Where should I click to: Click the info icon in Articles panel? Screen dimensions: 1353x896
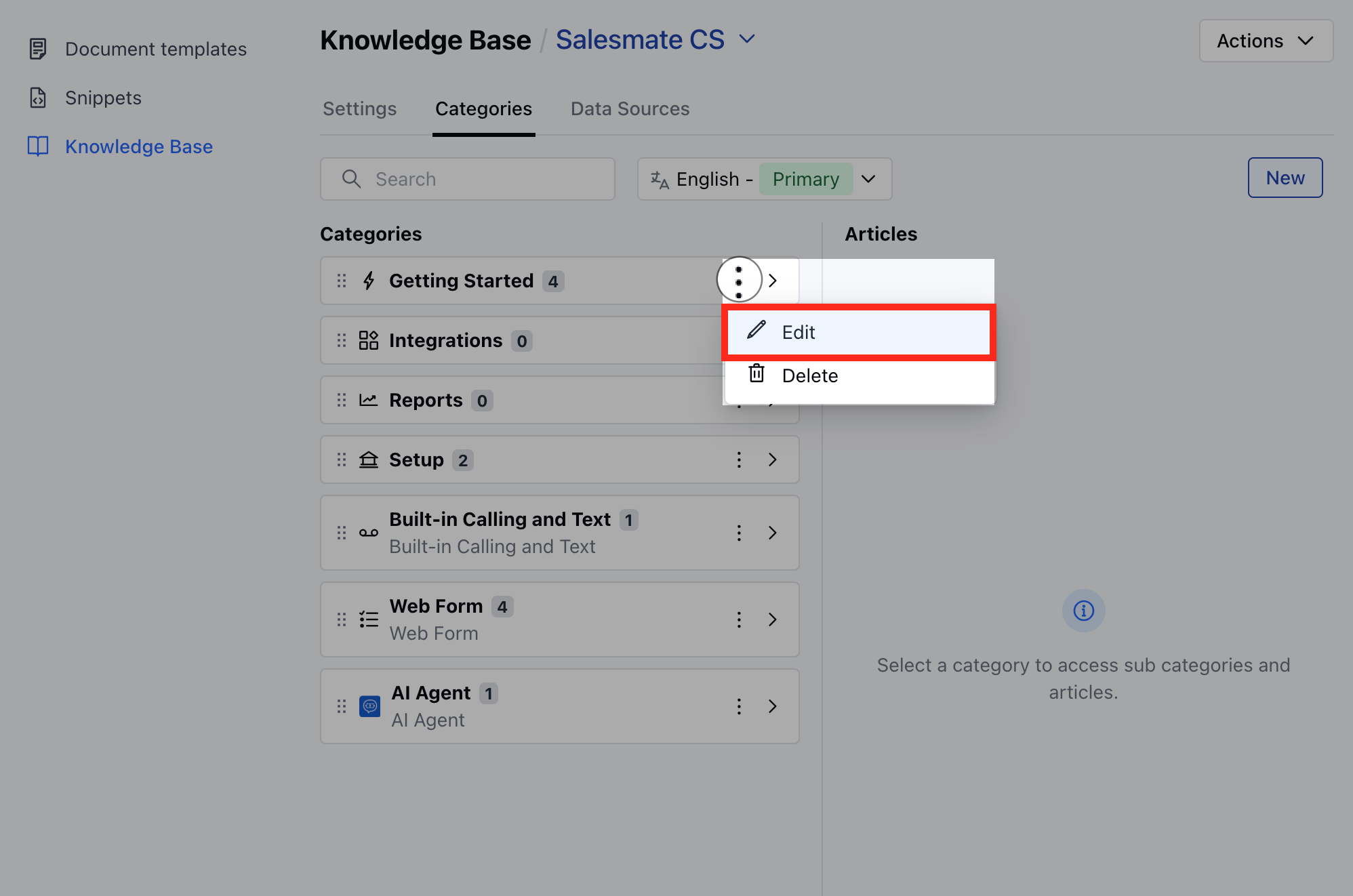coord(1083,611)
